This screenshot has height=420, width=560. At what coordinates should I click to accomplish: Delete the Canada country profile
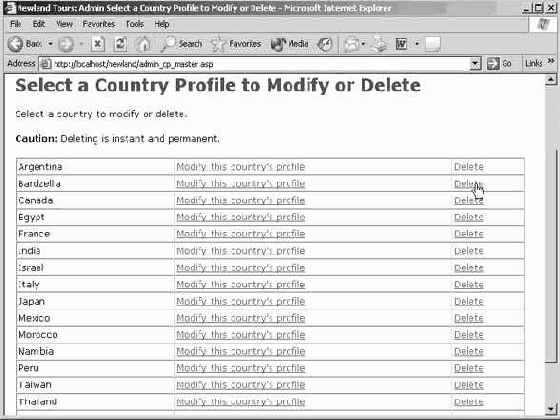(x=469, y=200)
